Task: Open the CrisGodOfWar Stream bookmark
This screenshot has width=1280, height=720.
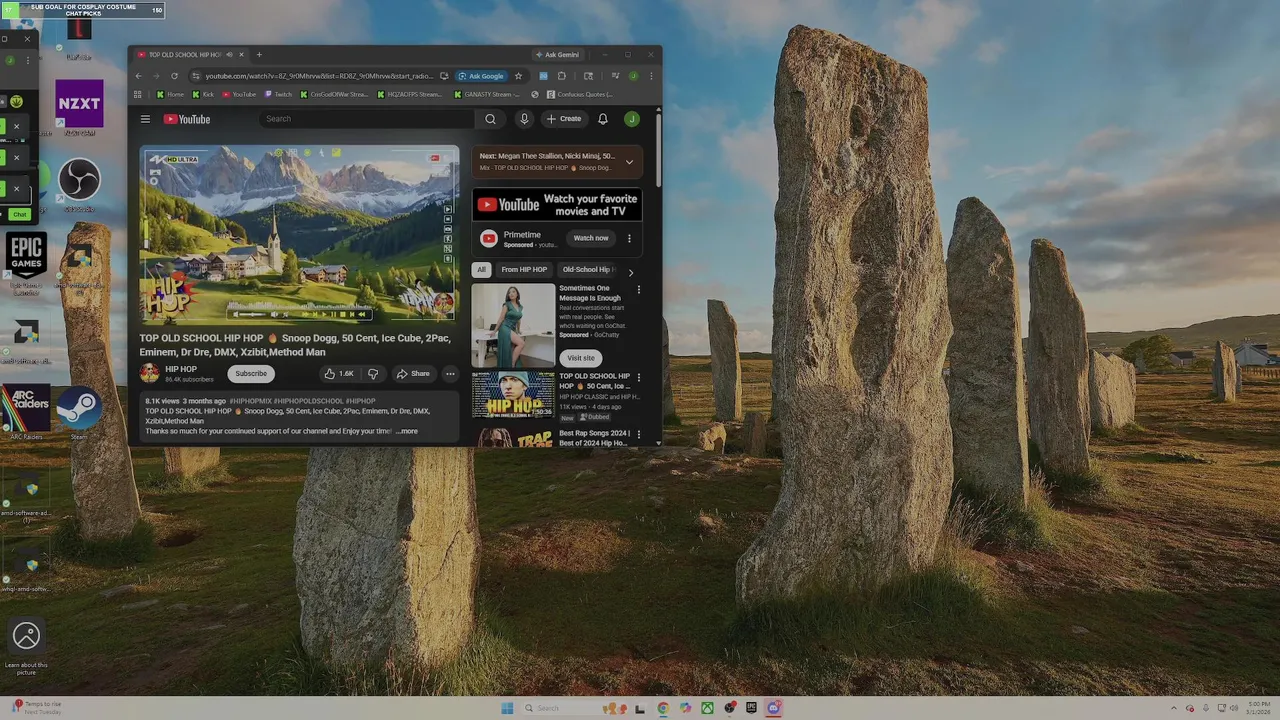Action: click(334, 95)
